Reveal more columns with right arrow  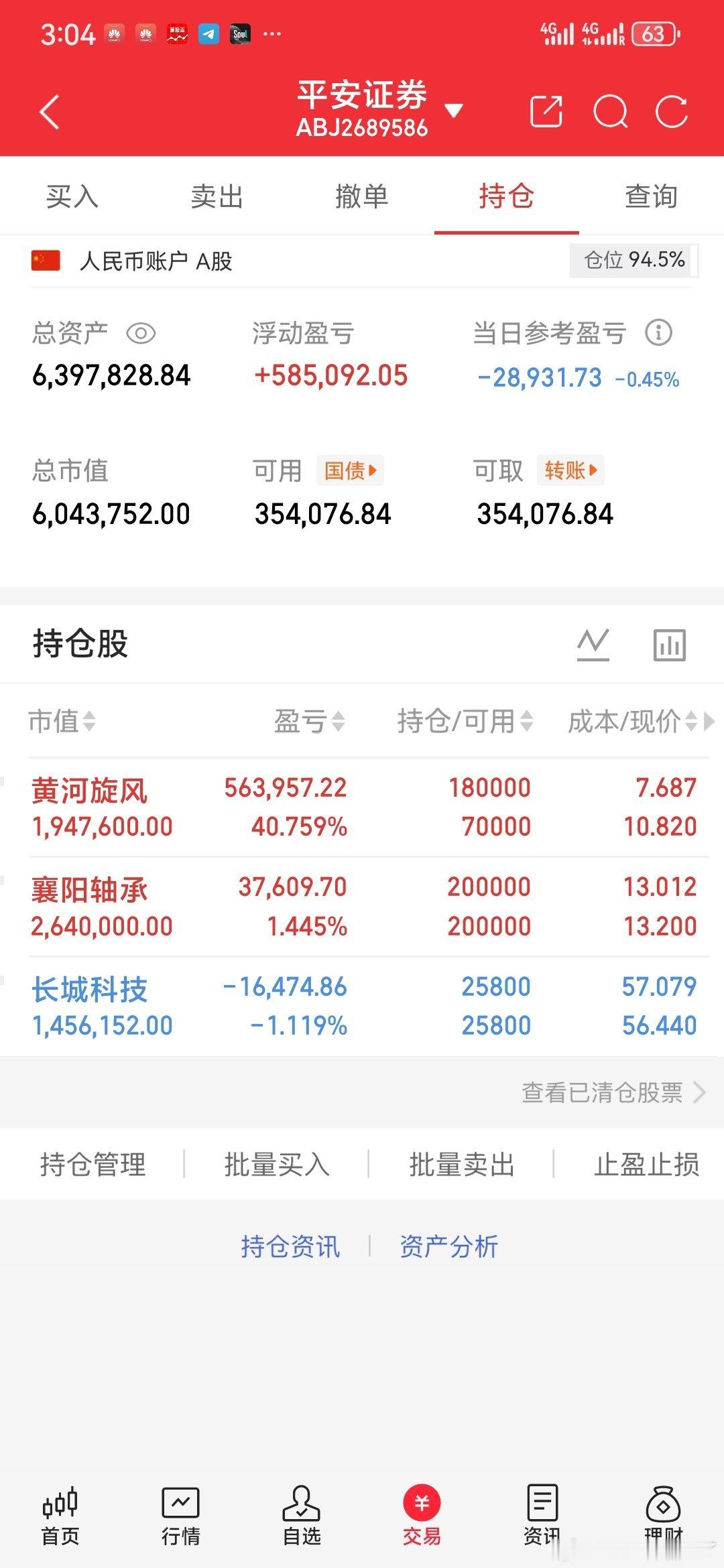point(709,722)
